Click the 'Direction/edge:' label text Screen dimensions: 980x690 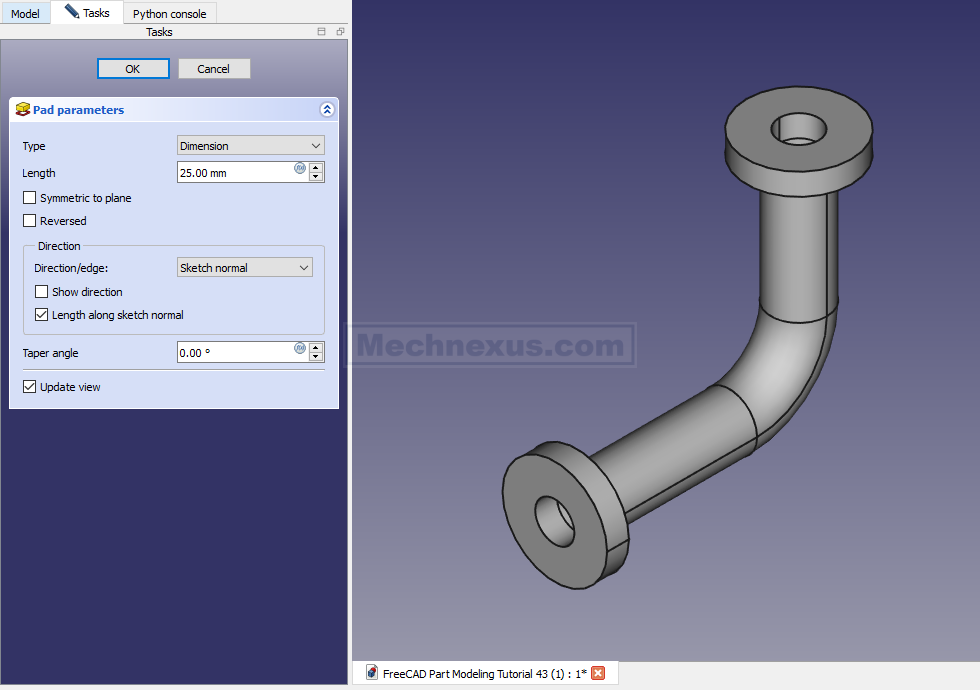click(71, 268)
